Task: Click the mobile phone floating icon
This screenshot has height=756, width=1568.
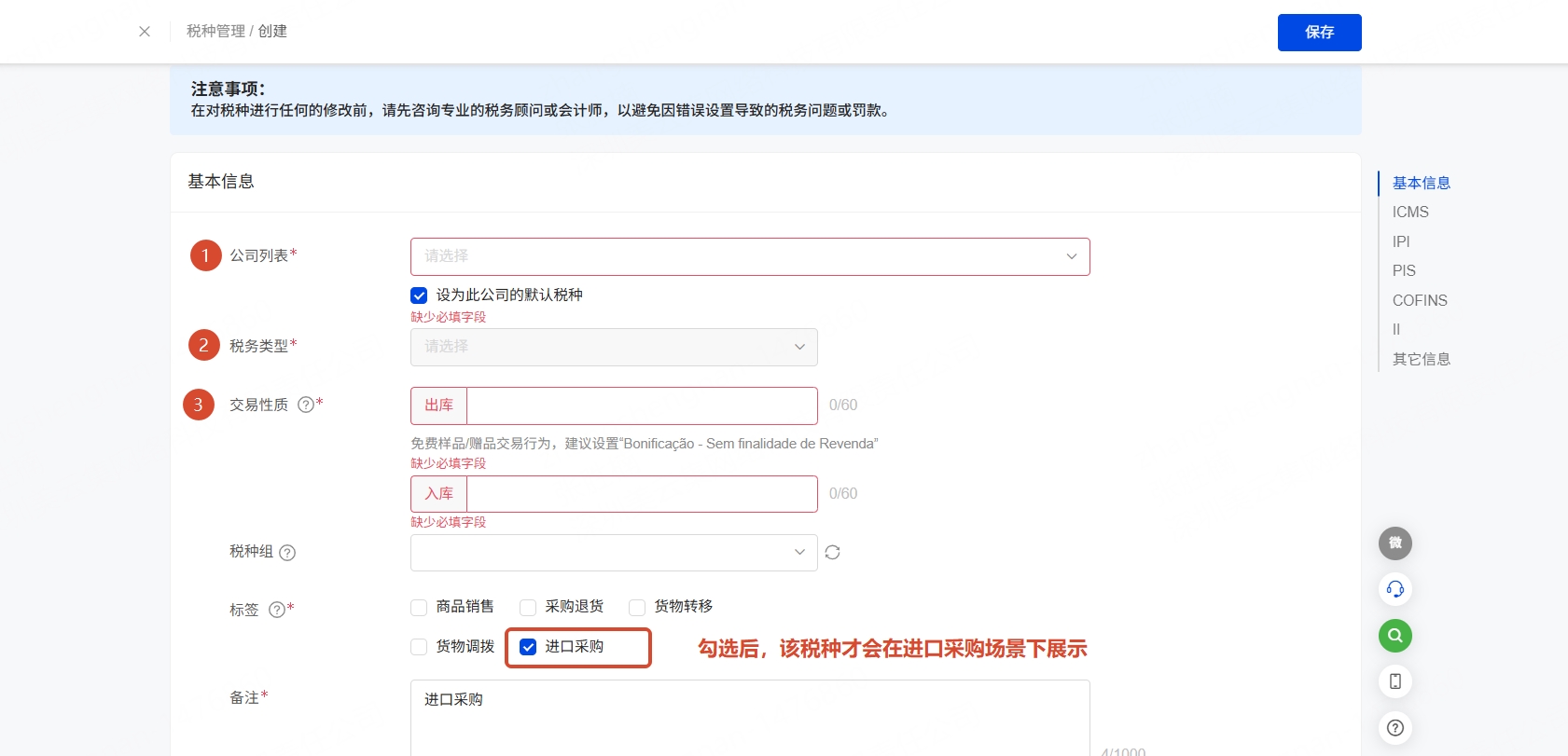Action: pyautogui.click(x=1395, y=681)
